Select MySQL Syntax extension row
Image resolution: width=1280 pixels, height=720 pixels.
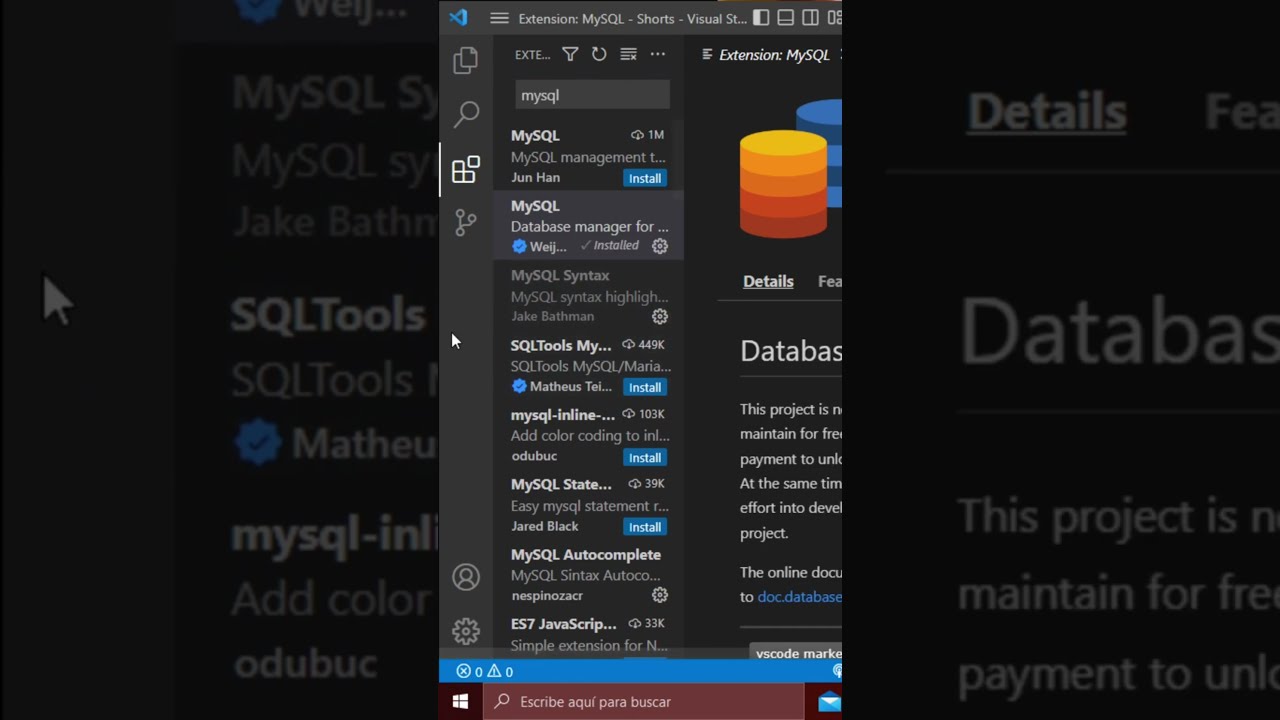(588, 295)
